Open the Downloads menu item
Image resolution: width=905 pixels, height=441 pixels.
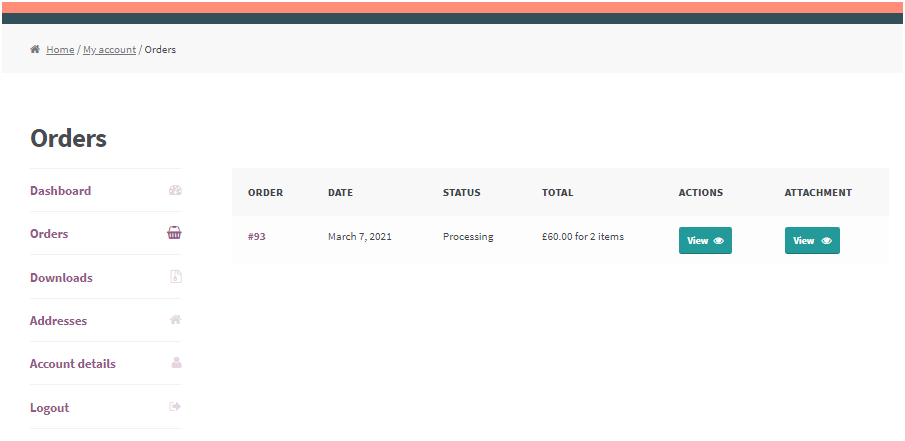(x=61, y=278)
